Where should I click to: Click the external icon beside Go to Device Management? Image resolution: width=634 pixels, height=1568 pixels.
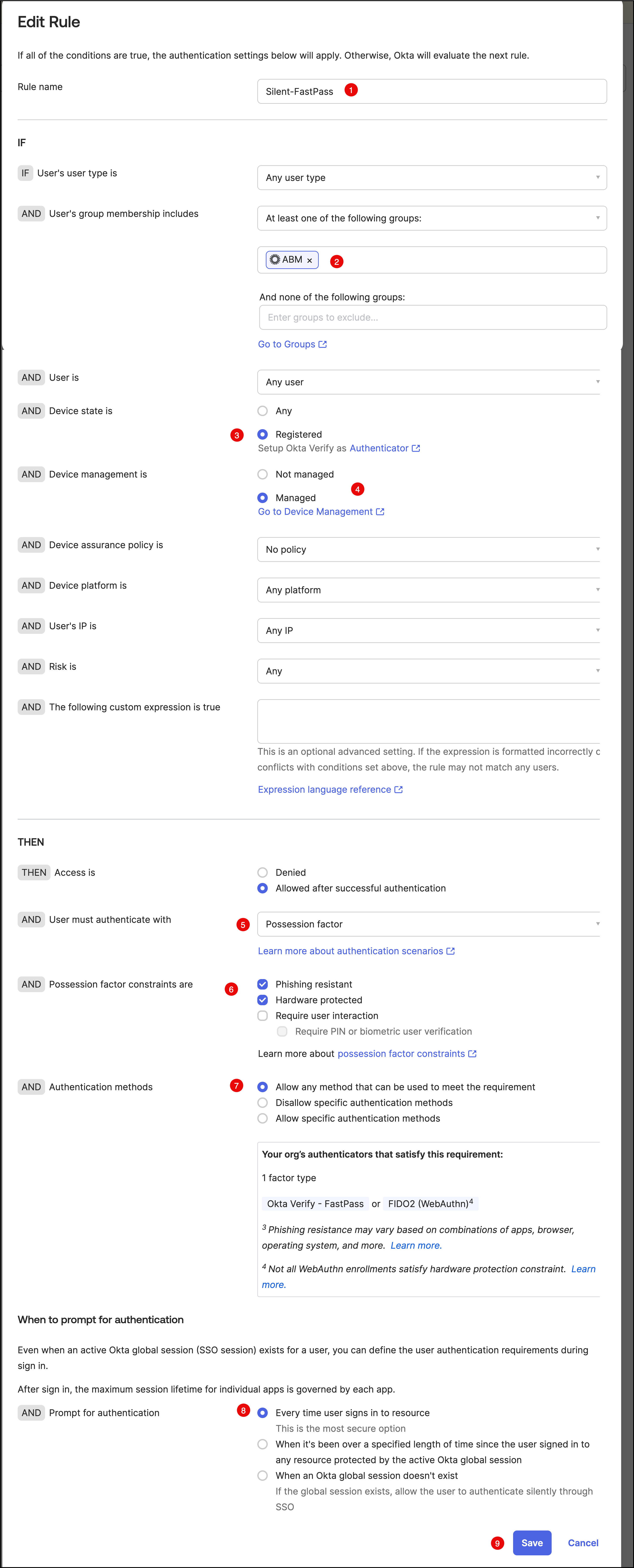pos(380,512)
